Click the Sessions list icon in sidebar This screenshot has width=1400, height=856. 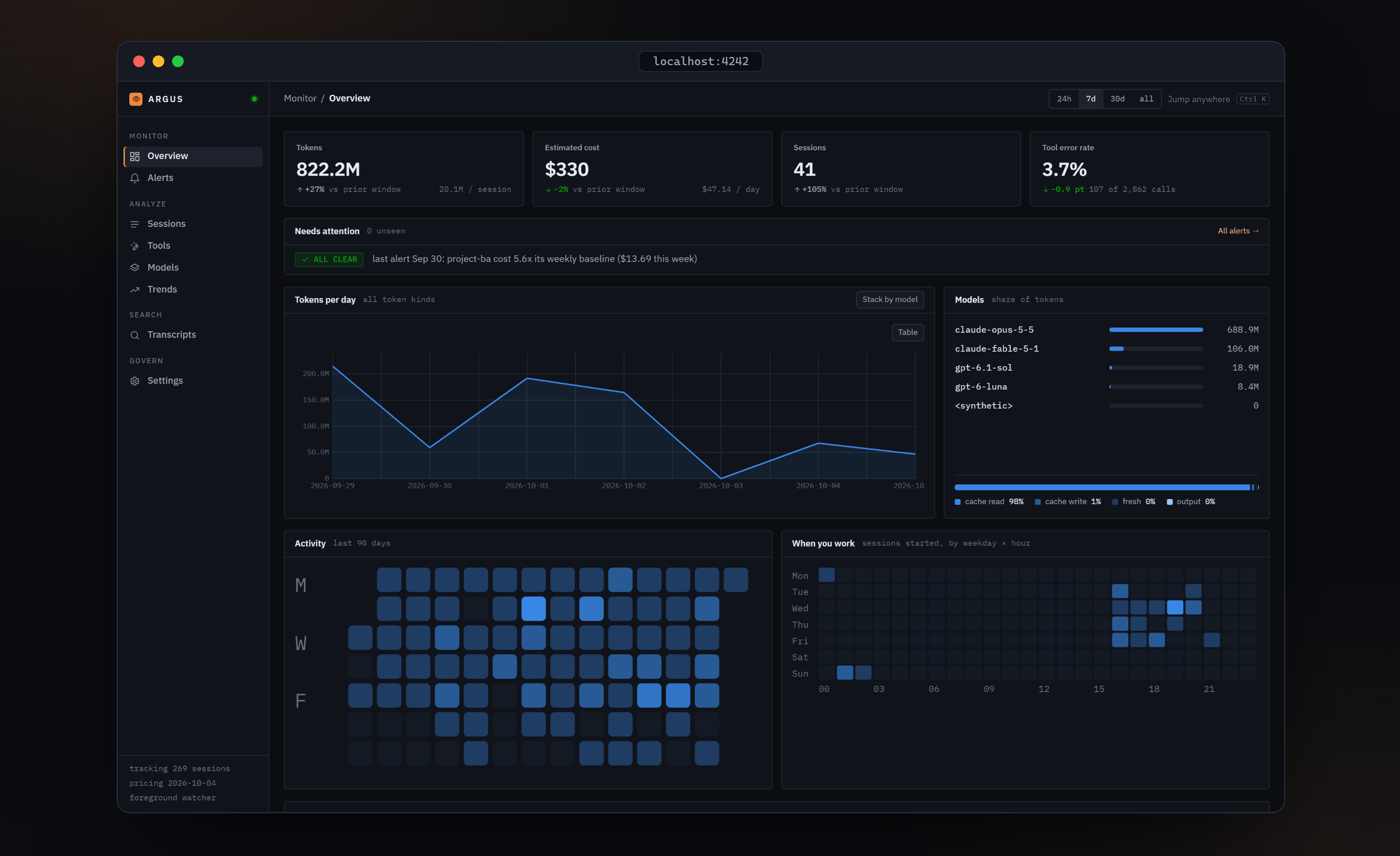[x=135, y=224]
